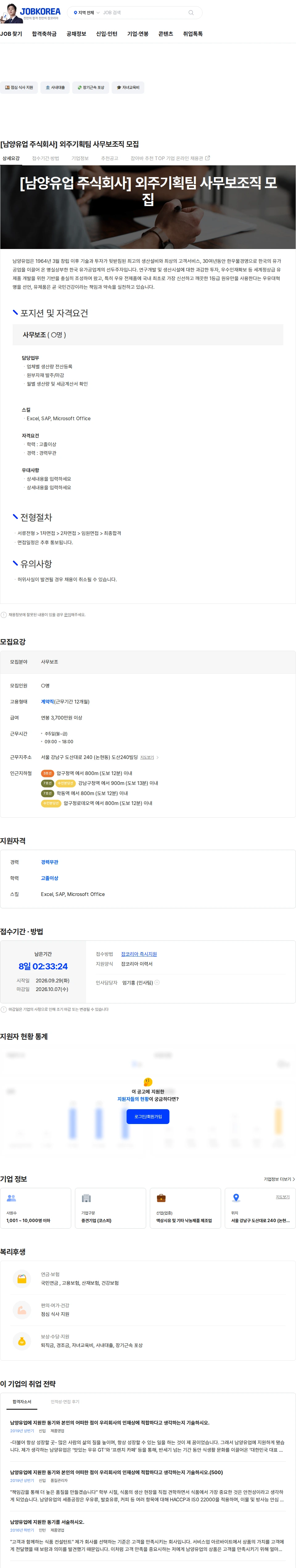Click the 7호선 badge for 학동역

pos(47,794)
